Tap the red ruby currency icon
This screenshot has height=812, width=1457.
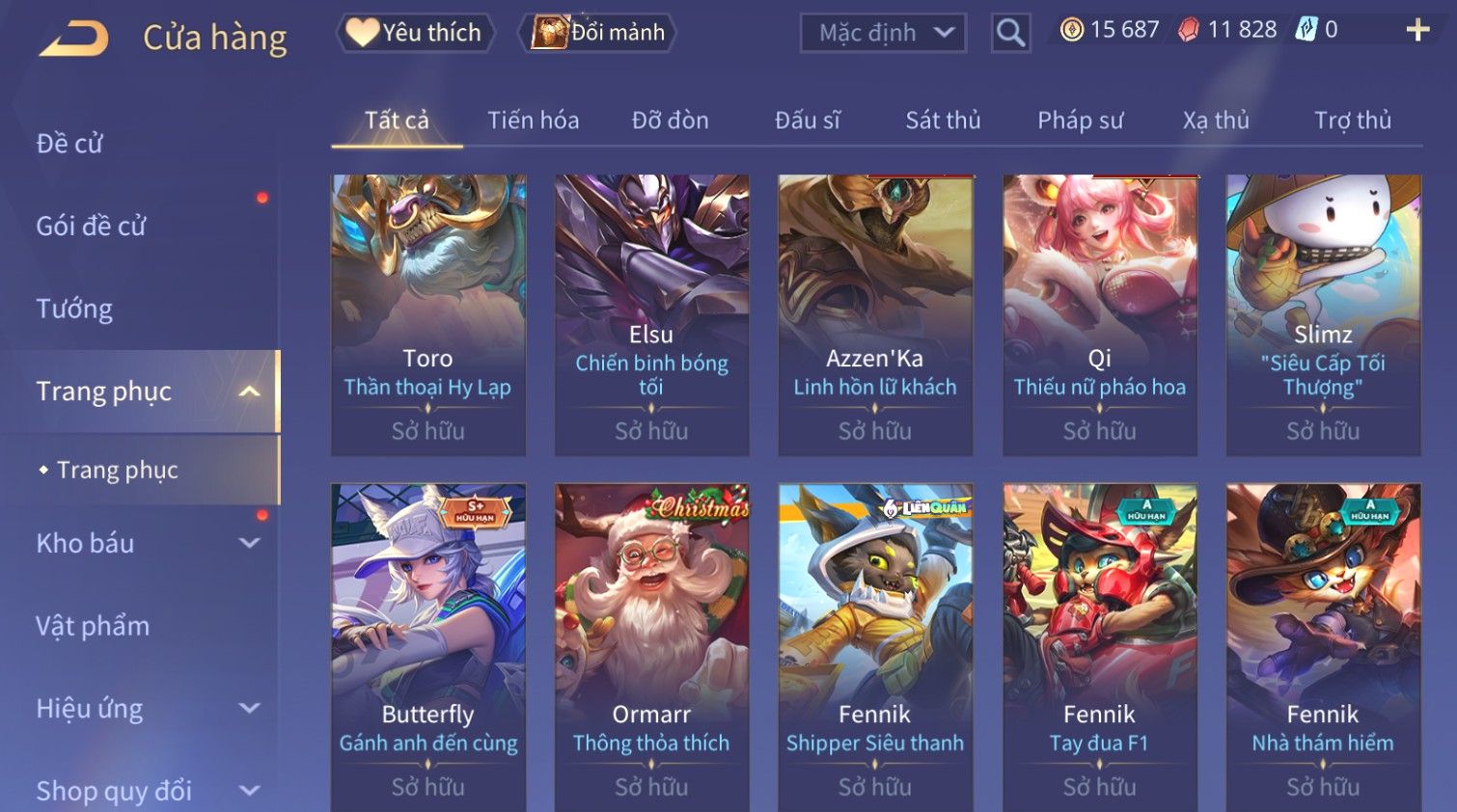tap(1189, 30)
